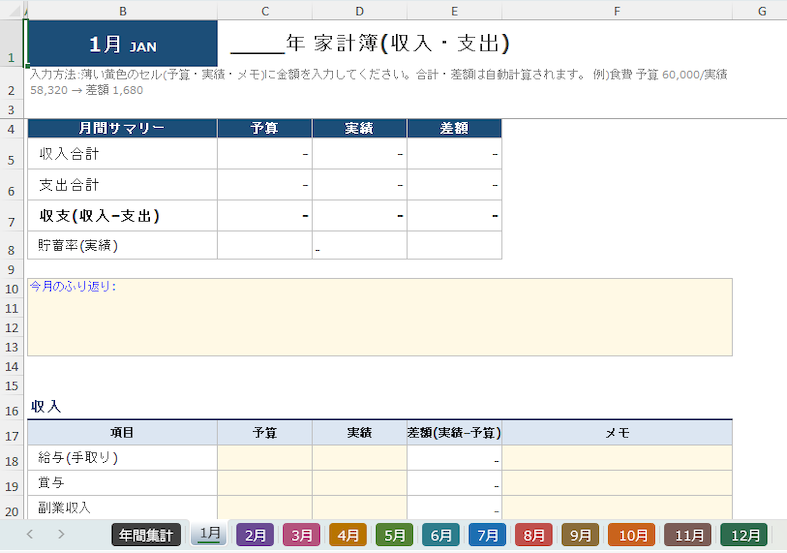The width and height of the screenshot is (787, 553).
Task: Click the メモ header cell
Action: [x=617, y=433]
